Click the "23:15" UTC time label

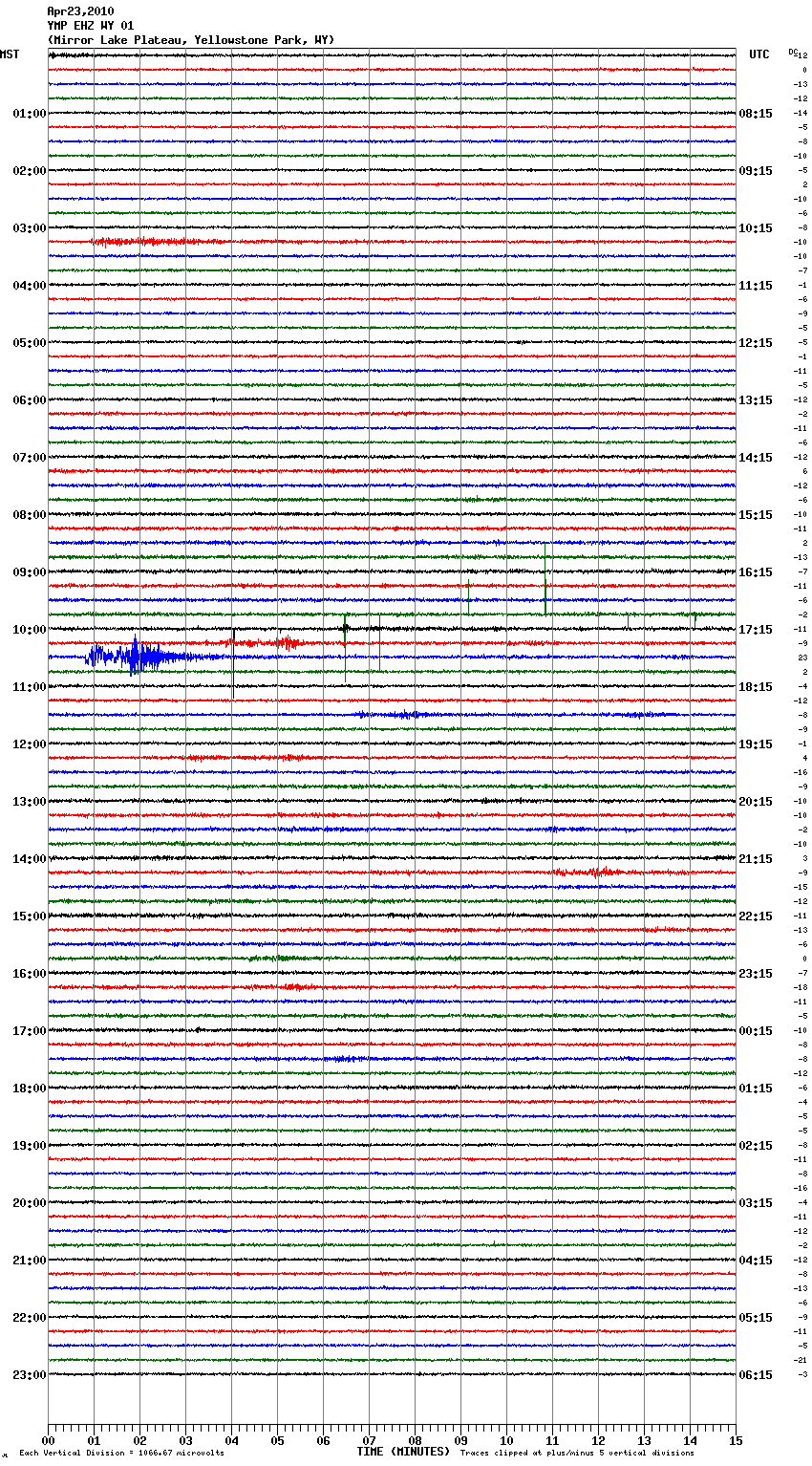pos(756,974)
